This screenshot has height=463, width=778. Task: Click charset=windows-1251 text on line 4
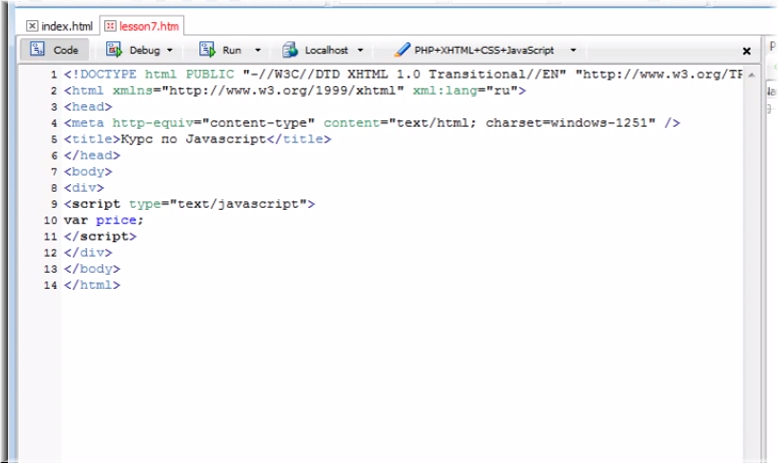(571, 123)
